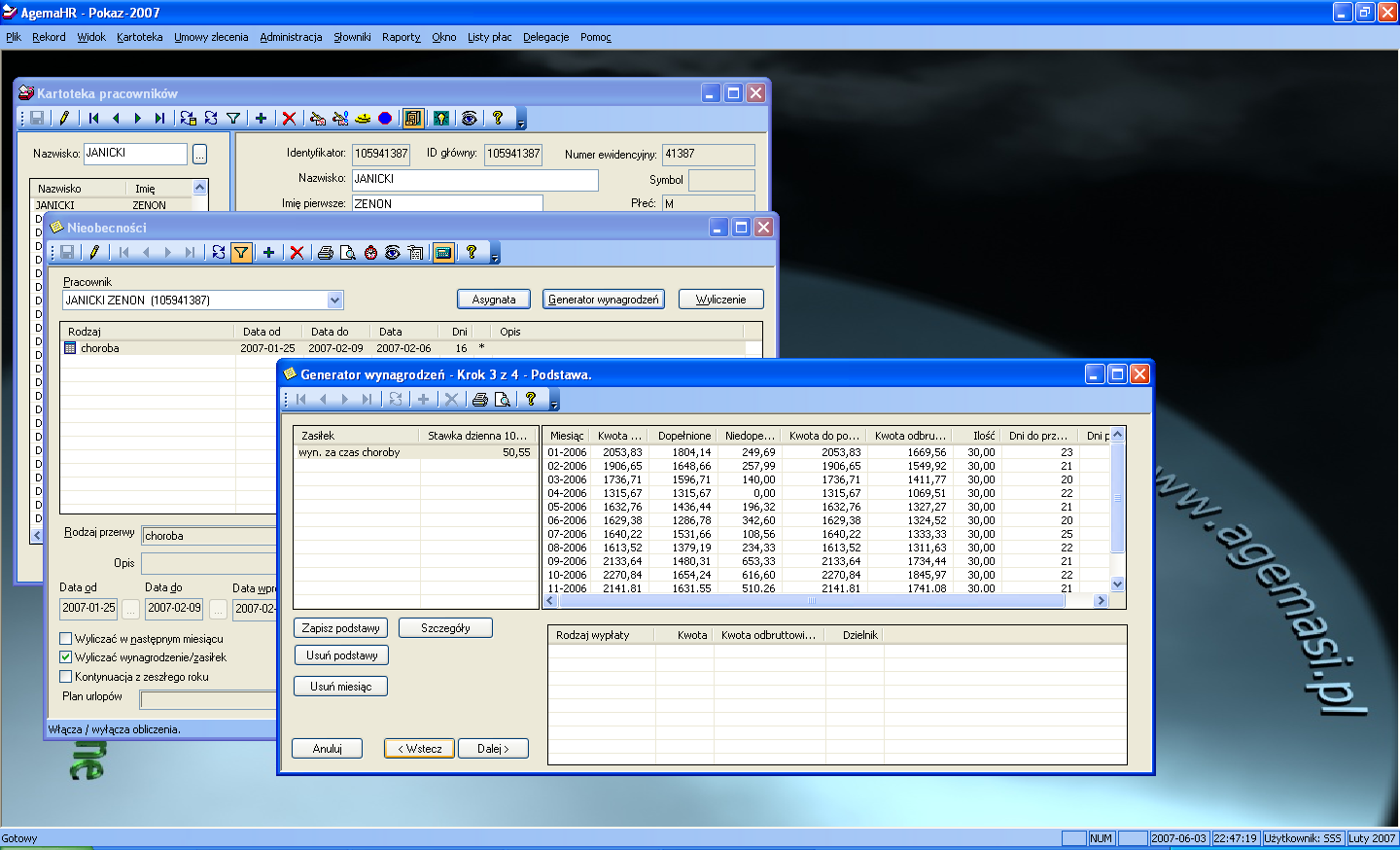
Task: Open the Raporty menu
Action: 401,37
